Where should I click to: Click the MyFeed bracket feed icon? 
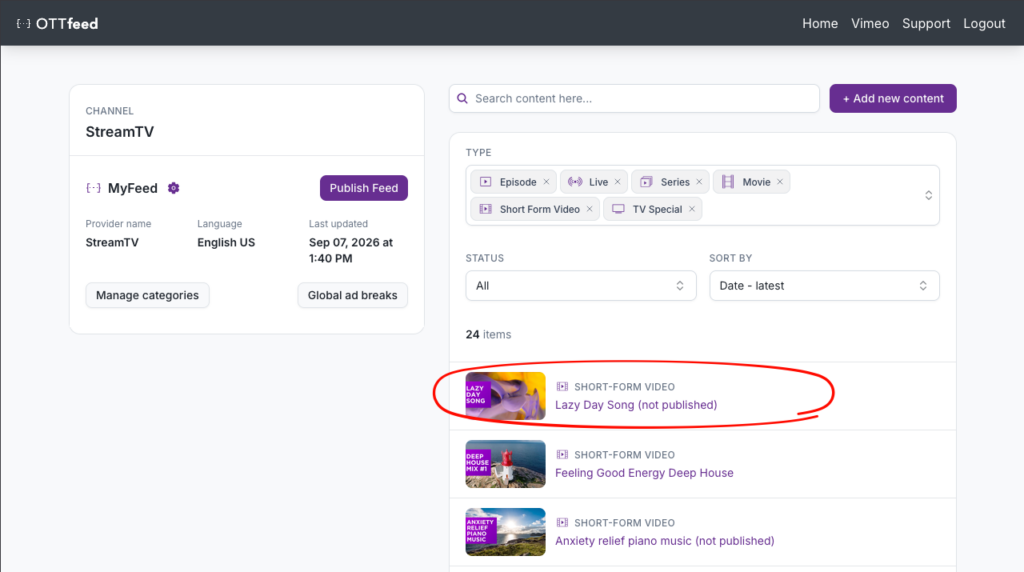point(93,188)
